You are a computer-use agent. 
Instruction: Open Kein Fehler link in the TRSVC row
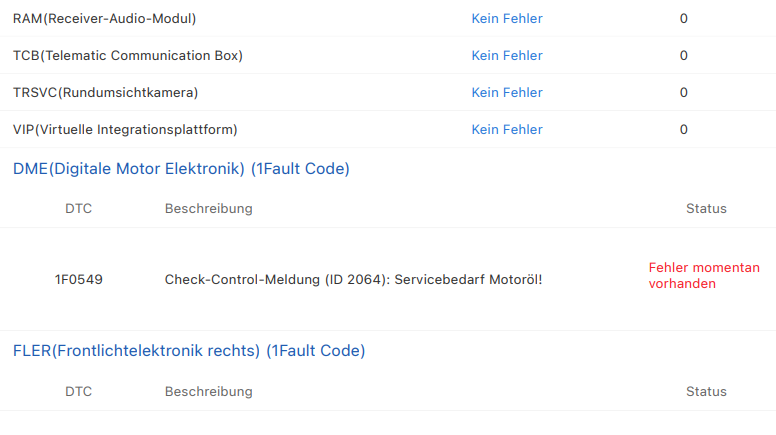point(507,92)
